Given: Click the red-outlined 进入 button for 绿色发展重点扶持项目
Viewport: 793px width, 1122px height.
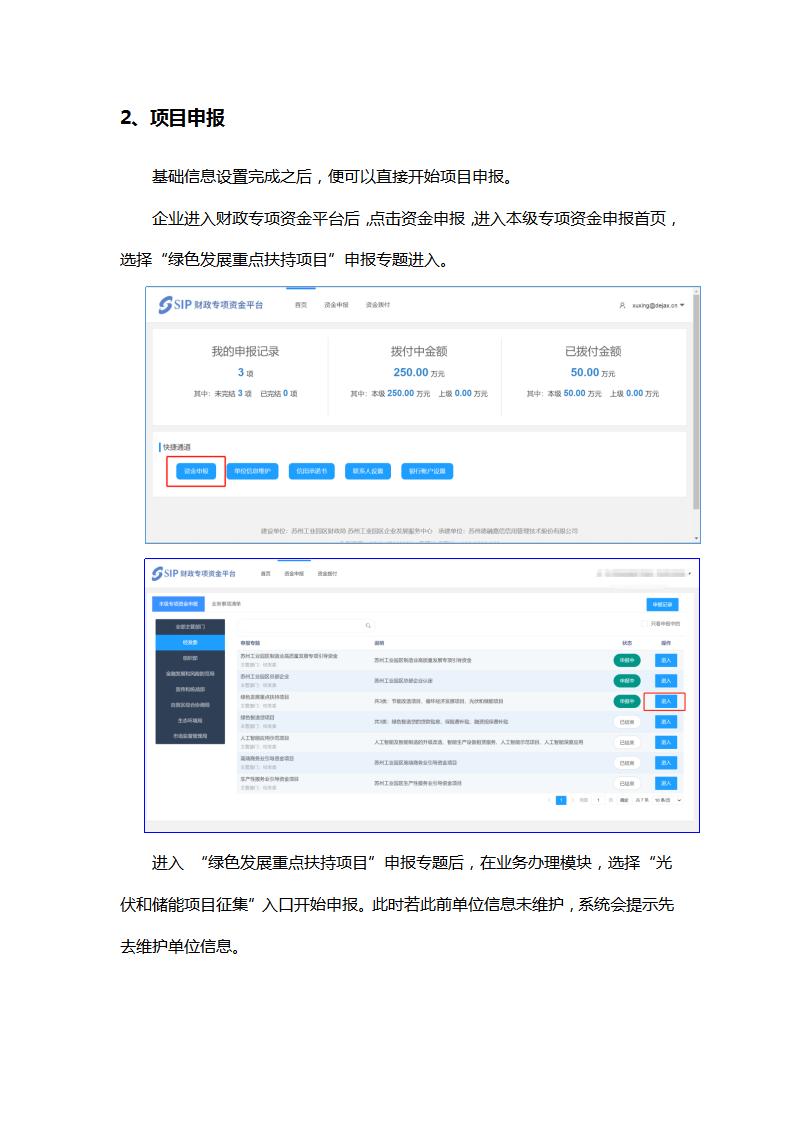Looking at the screenshot, I should (x=666, y=701).
